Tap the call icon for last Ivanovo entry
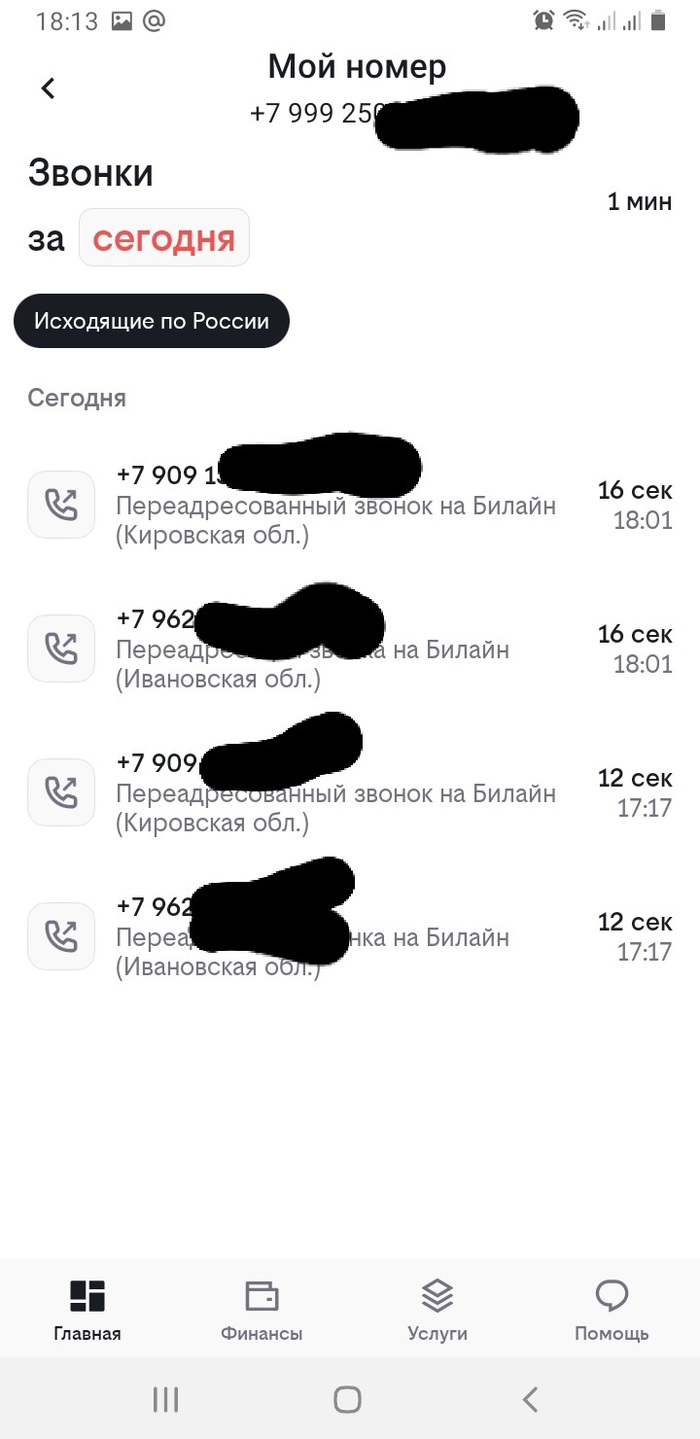 pos(61,936)
